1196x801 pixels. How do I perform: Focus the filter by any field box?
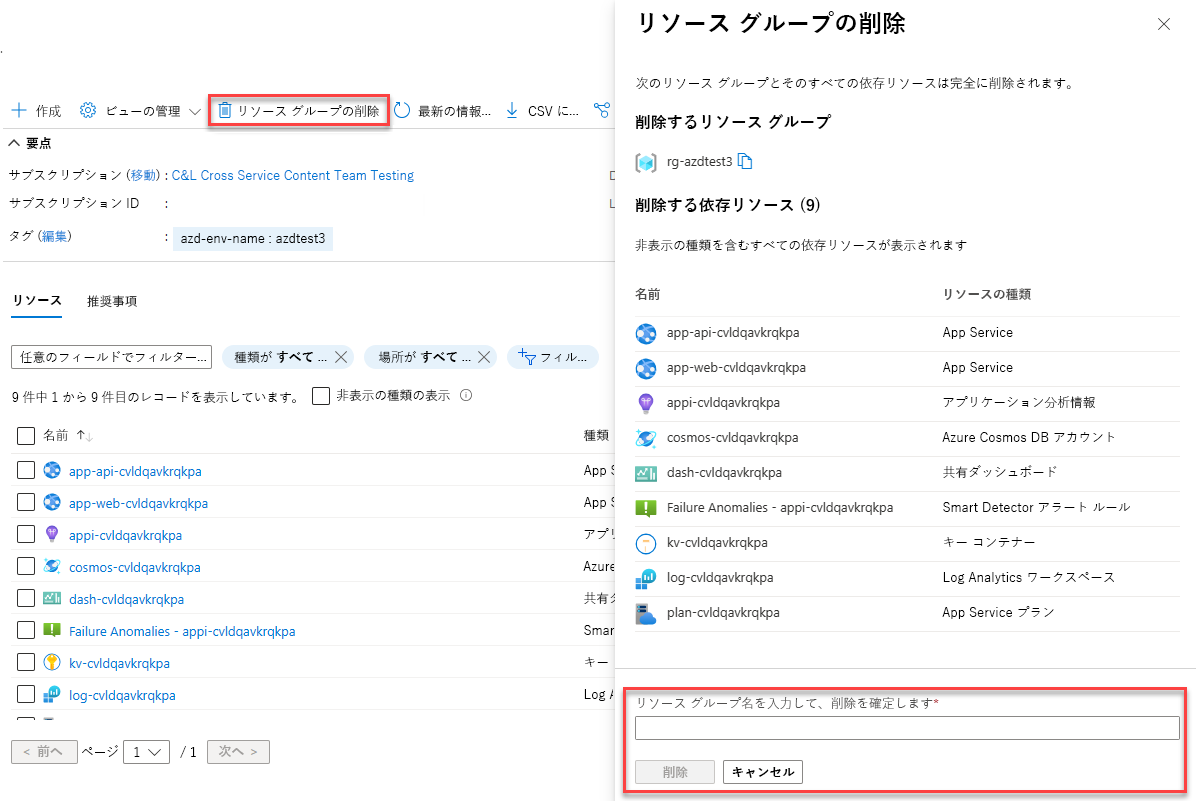[x=111, y=357]
